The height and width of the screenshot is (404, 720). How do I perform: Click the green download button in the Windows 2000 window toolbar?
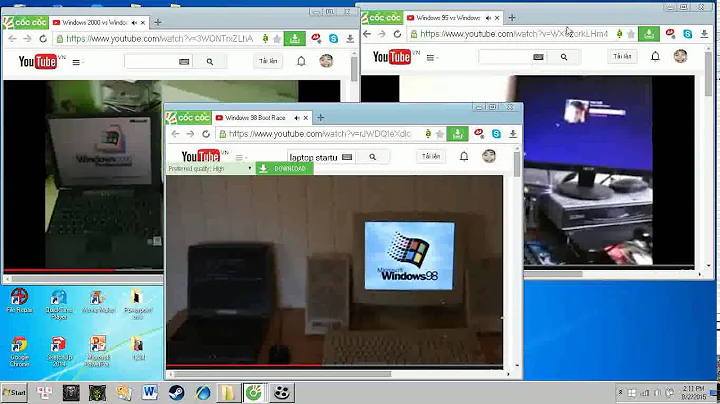tap(295, 39)
